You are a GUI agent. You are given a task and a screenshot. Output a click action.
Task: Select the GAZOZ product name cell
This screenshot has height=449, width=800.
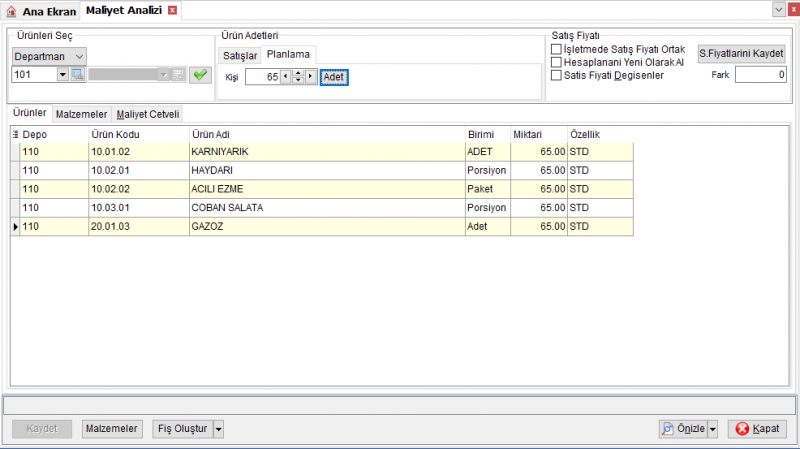[x=327, y=227]
